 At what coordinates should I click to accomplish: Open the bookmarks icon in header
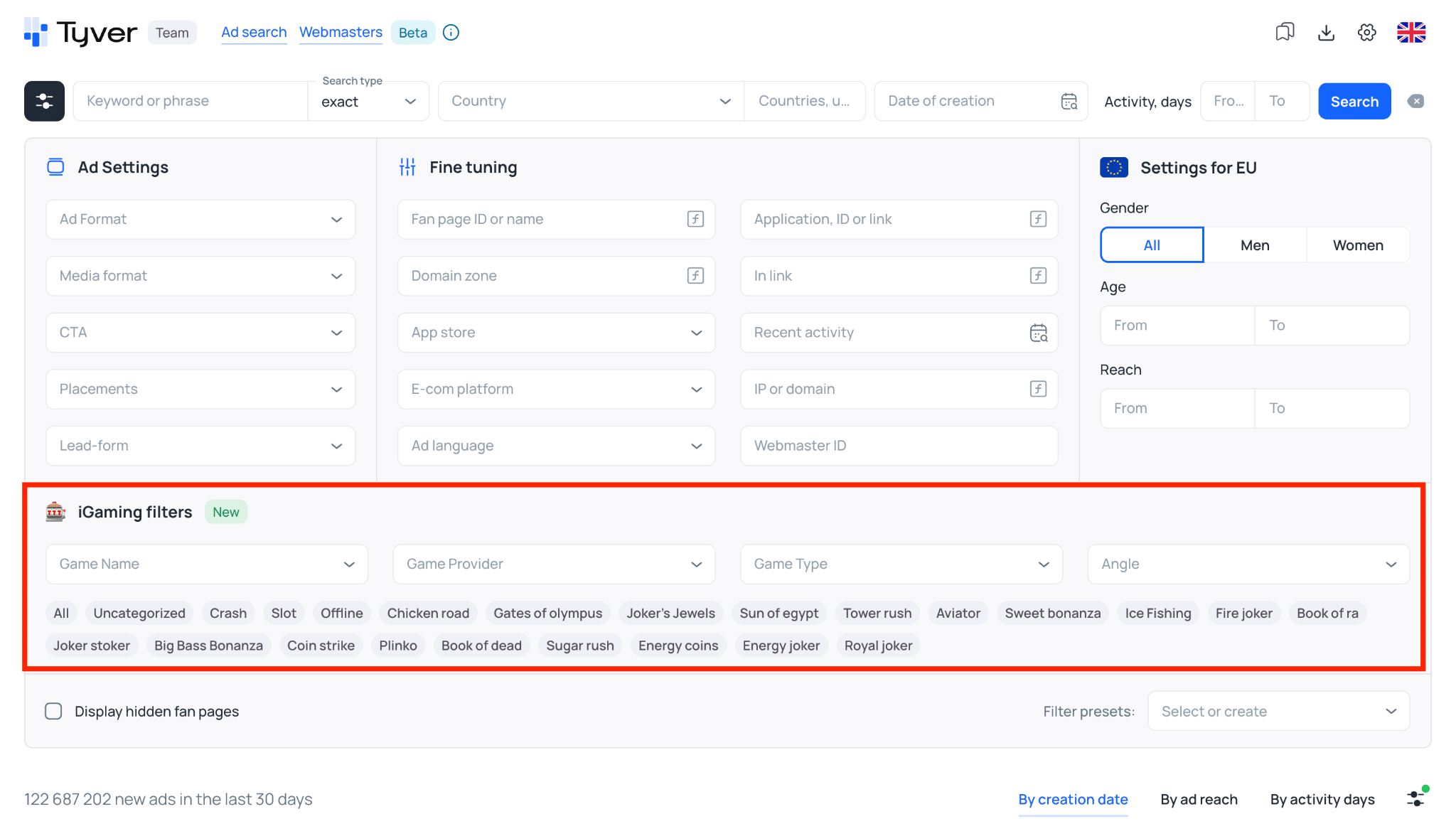coord(1285,33)
